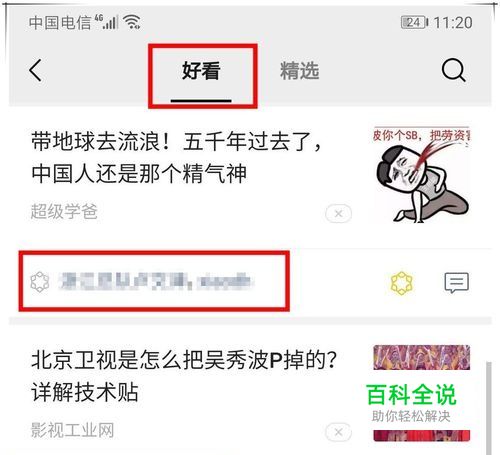Tap the blurred friend recommendation text
Image resolution: width=500 pixels, height=455 pixels.
click(155, 282)
